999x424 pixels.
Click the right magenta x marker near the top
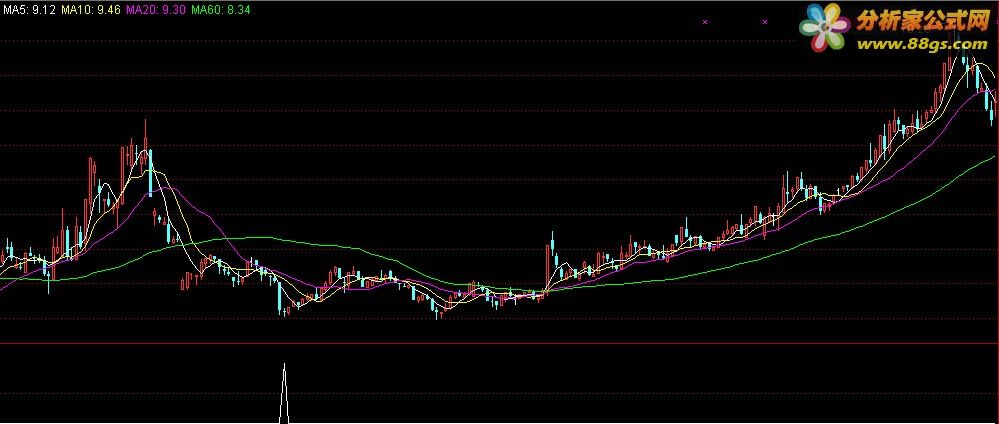pos(765,22)
